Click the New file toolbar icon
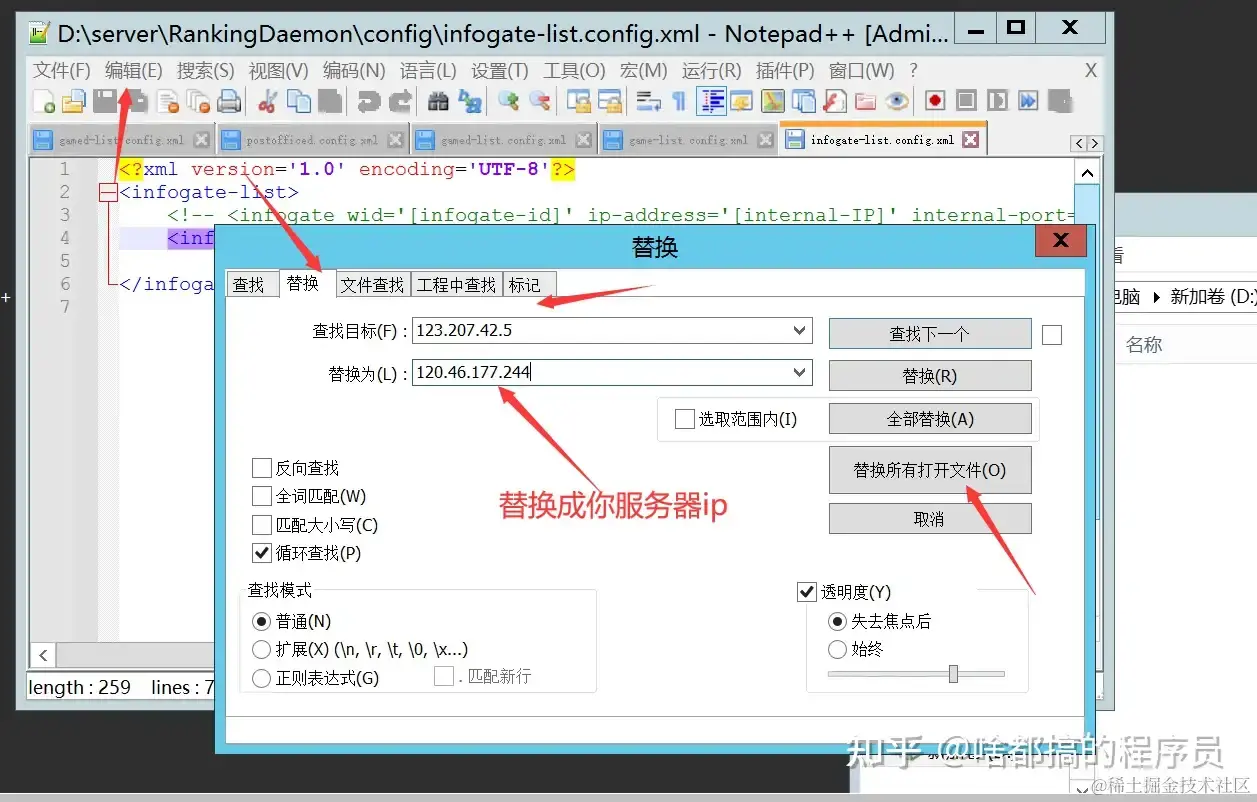This screenshot has width=1257, height=802. [x=44, y=101]
